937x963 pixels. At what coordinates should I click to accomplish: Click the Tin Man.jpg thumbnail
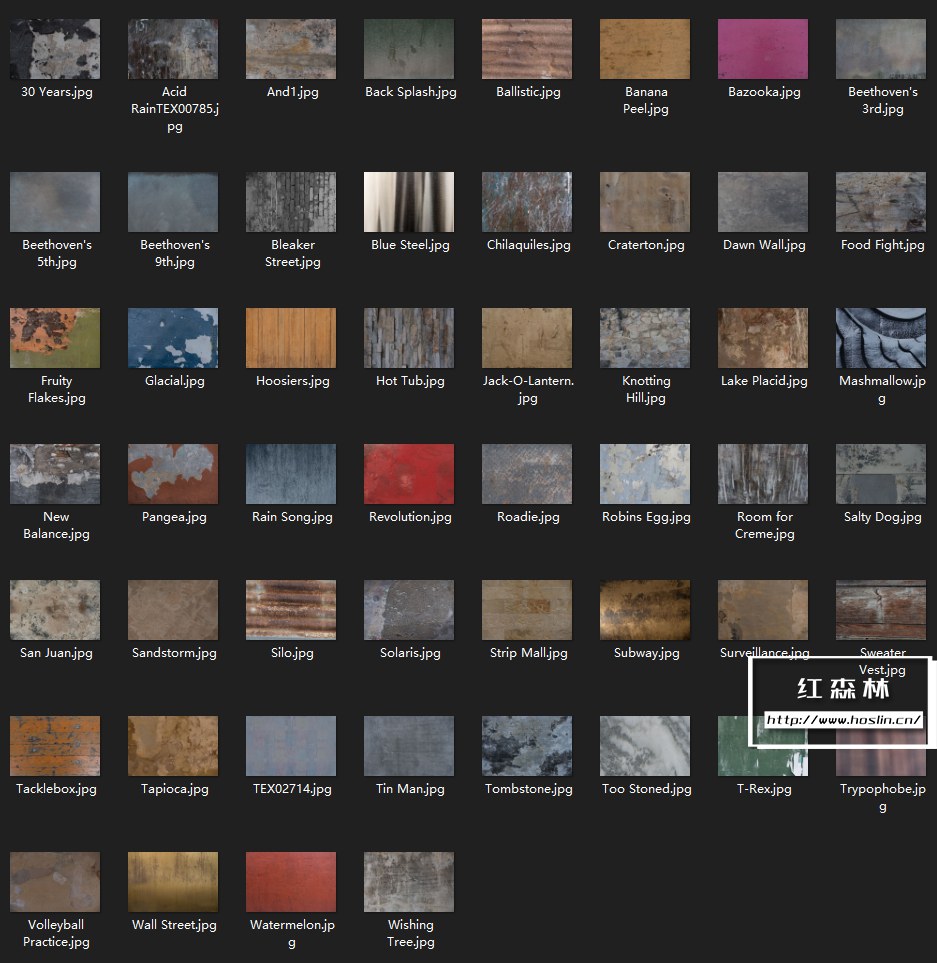[x=409, y=746]
